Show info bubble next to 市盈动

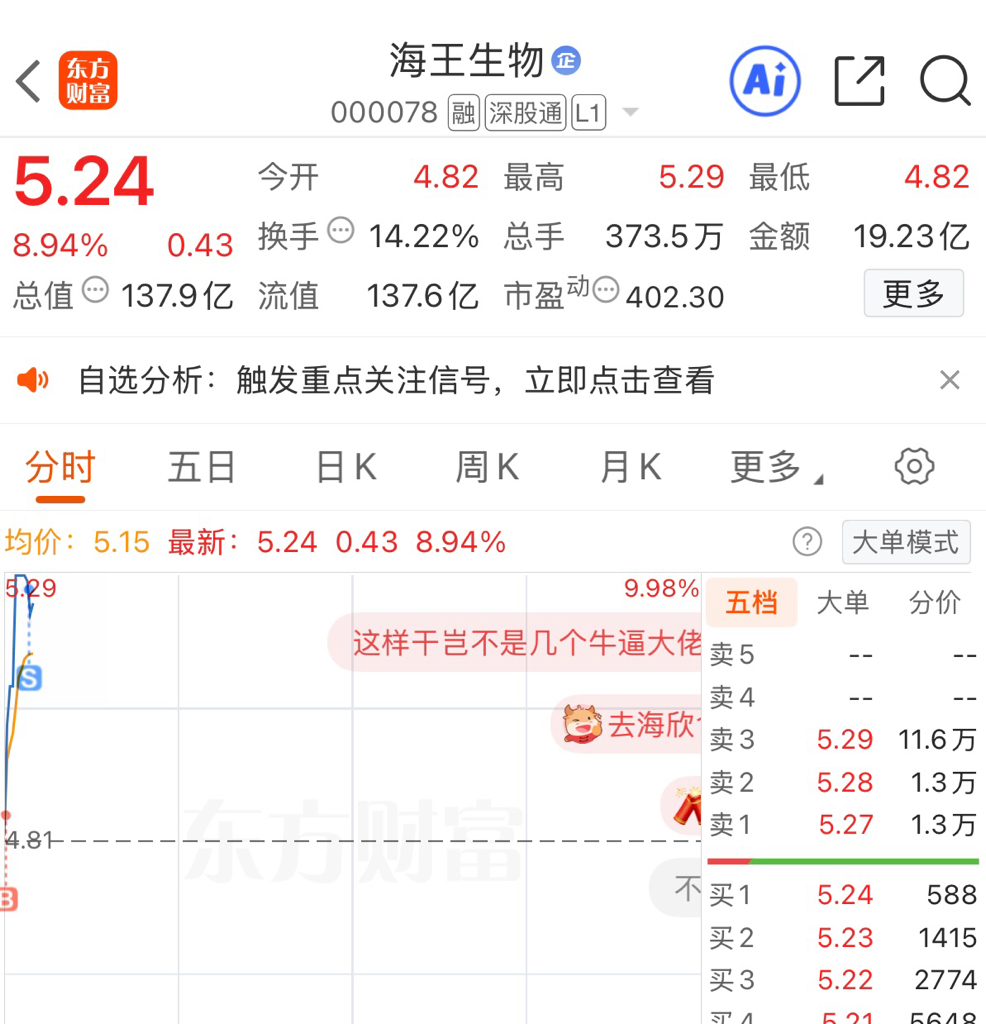tap(606, 289)
